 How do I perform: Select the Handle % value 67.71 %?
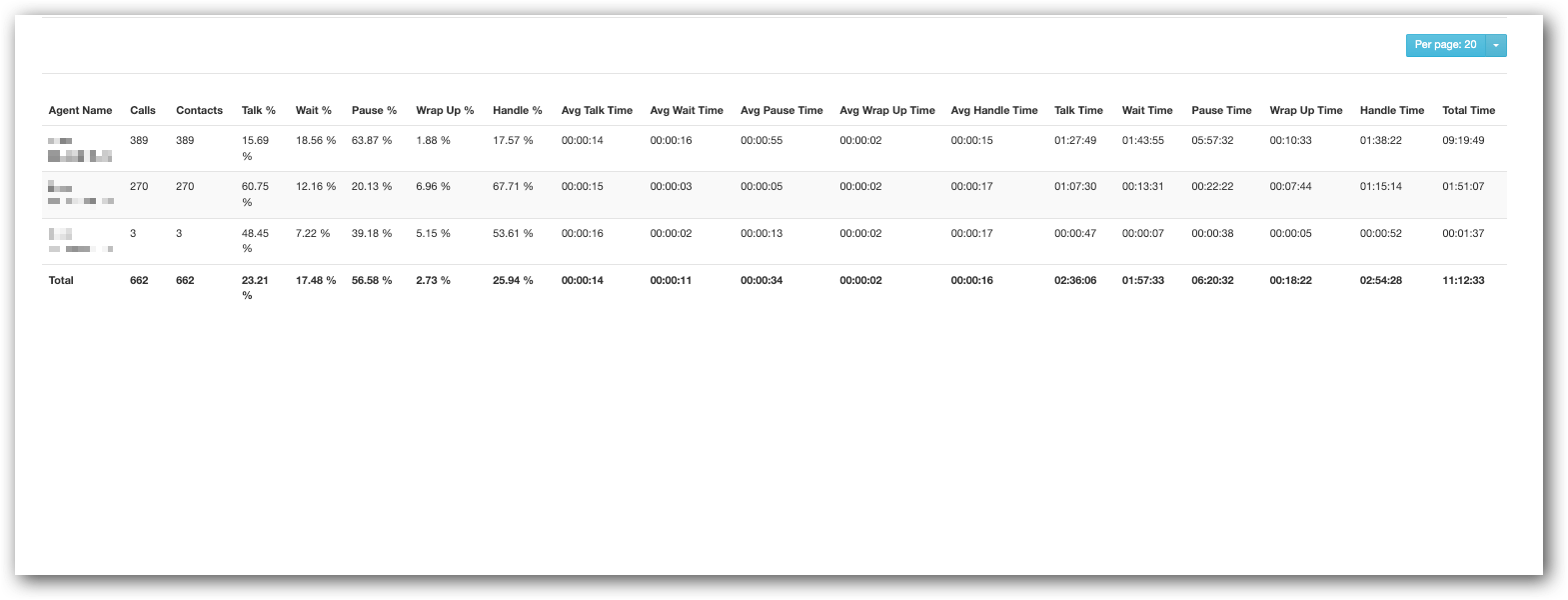coord(513,187)
